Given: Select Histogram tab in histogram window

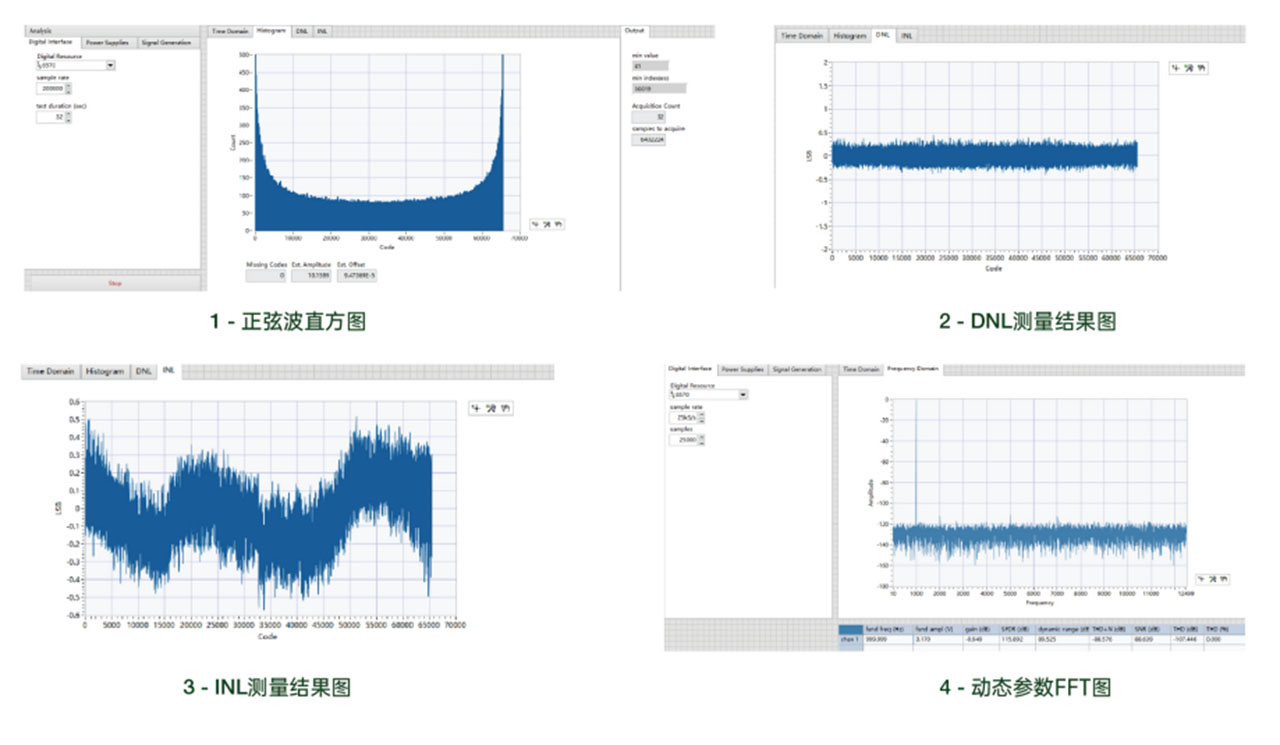Looking at the screenshot, I should click(x=271, y=32).
